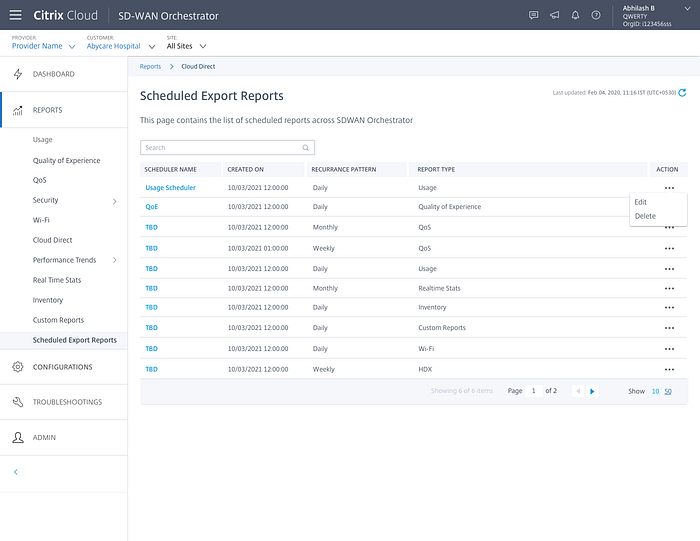This screenshot has width=700, height=541.
Task: Select Scheduled Export Reports in sidebar
Action: click(75, 340)
